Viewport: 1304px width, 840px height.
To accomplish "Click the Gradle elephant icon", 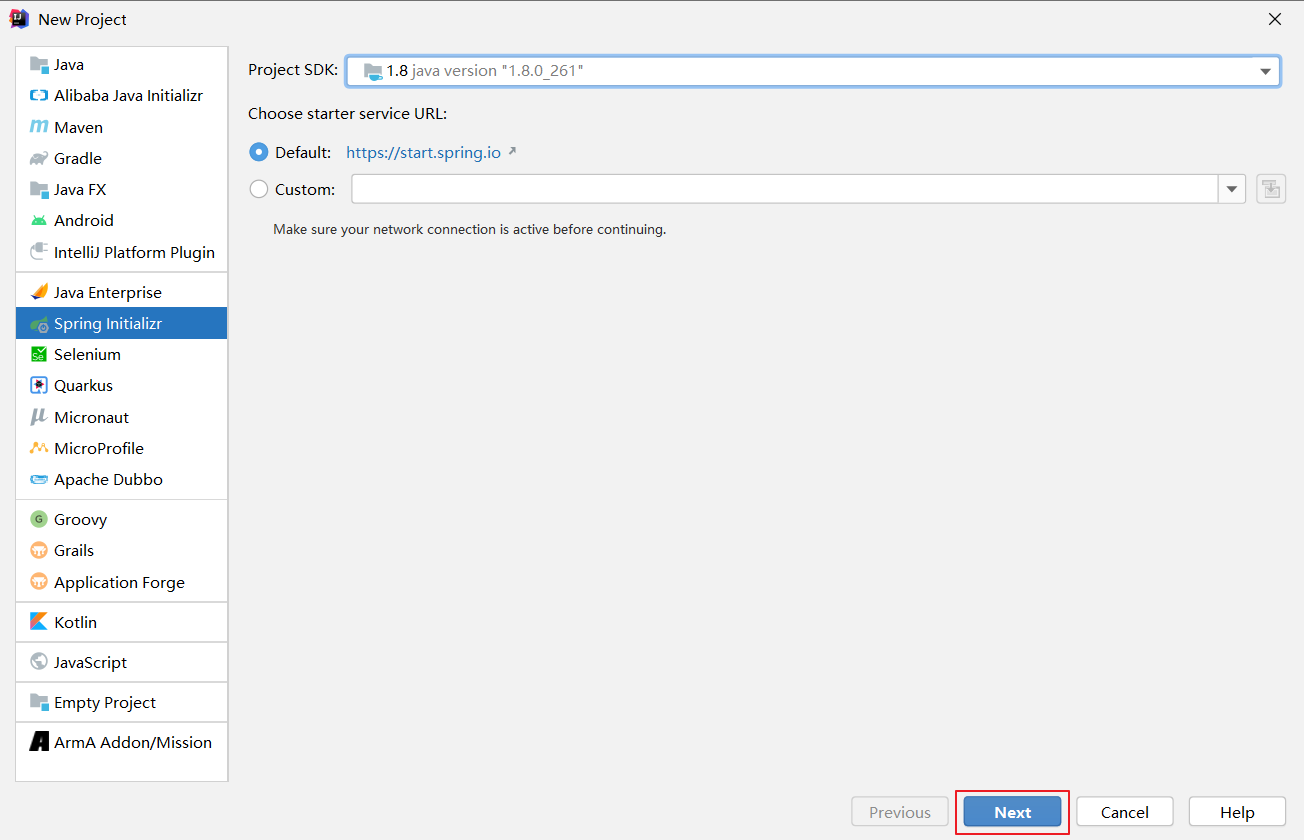I will (x=39, y=158).
